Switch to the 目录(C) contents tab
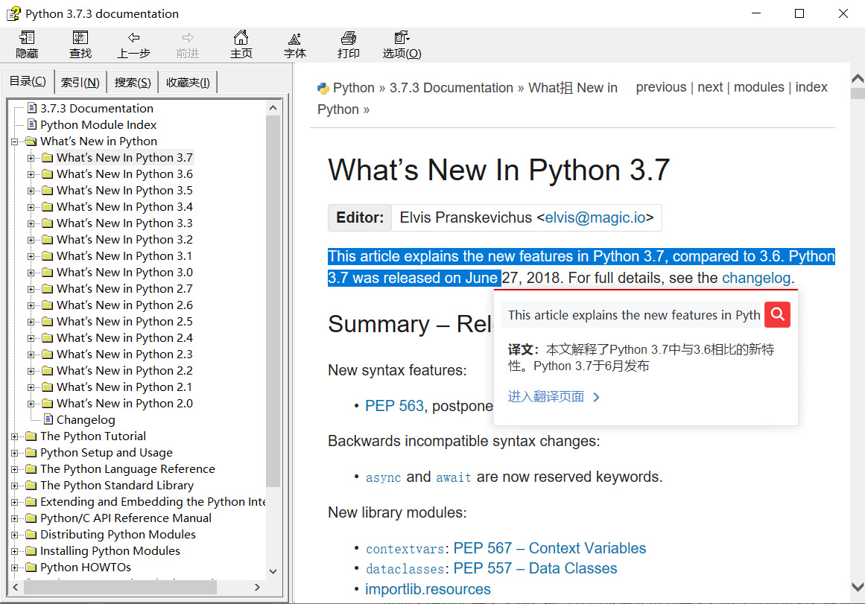This screenshot has height=604, width=865. point(28,82)
